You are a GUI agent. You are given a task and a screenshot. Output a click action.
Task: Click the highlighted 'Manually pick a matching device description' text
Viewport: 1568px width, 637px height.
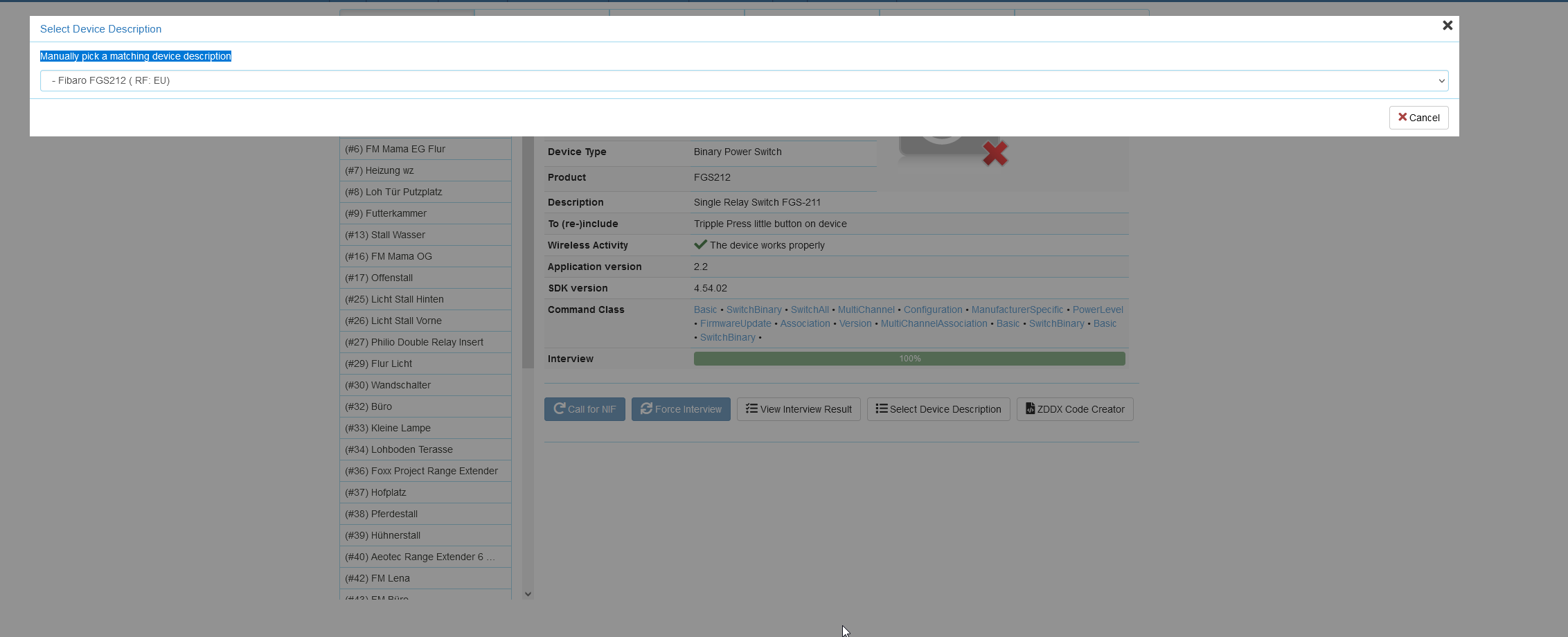click(x=136, y=56)
